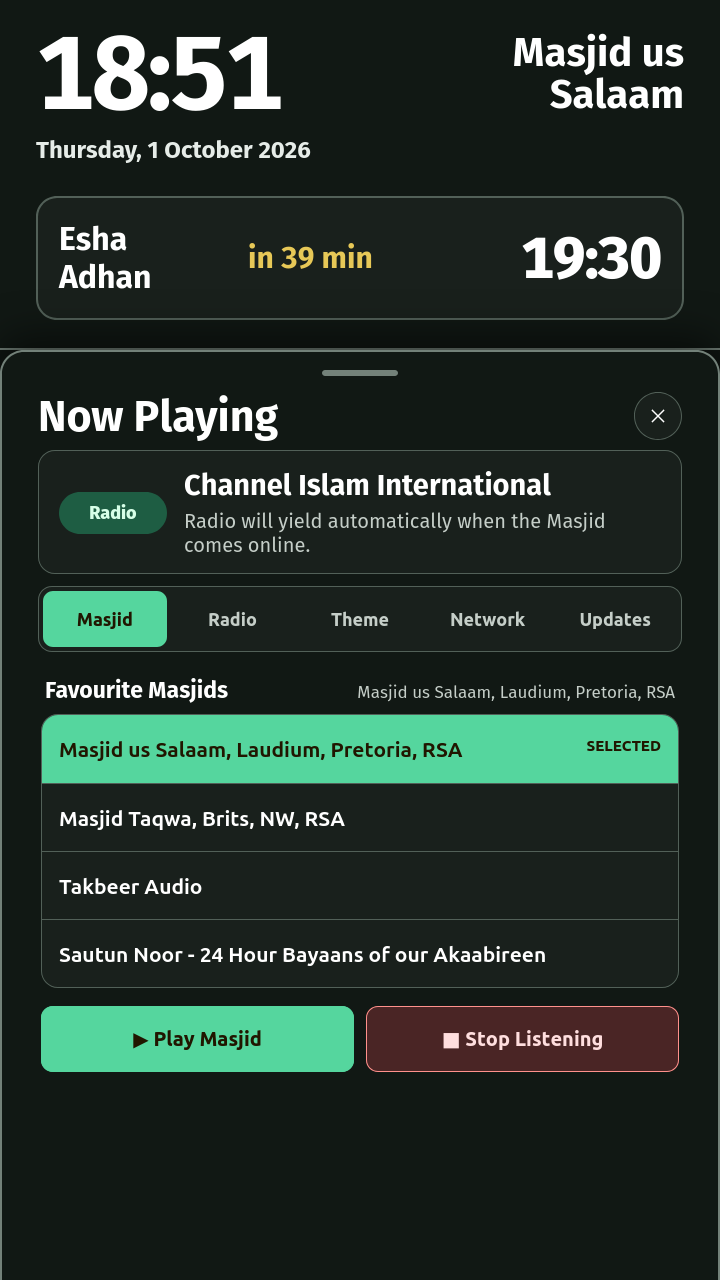Click the Channel Islam International title
This screenshot has height=1280, width=720.
[x=367, y=485]
